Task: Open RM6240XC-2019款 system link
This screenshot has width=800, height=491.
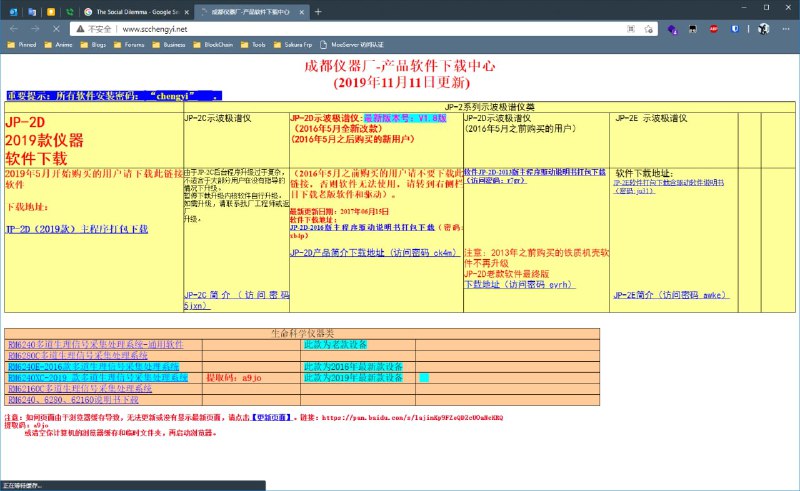Action: point(98,378)
